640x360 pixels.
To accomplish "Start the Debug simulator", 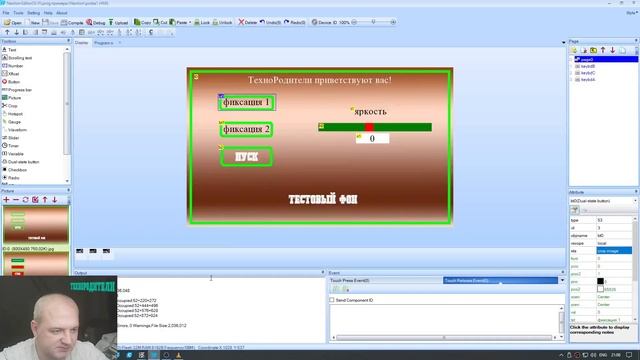I will point(96,22).
